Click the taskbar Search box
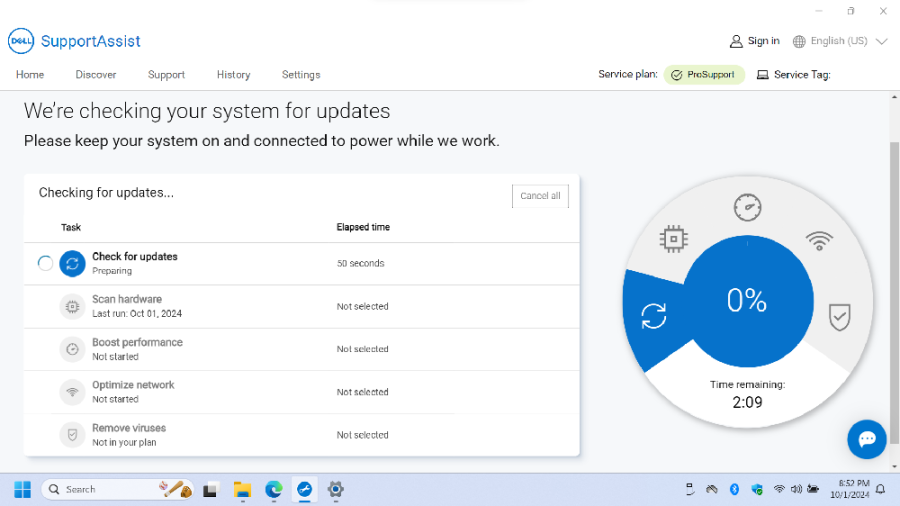The width and height of the screenshot is (900, 506). coord(118,489)
